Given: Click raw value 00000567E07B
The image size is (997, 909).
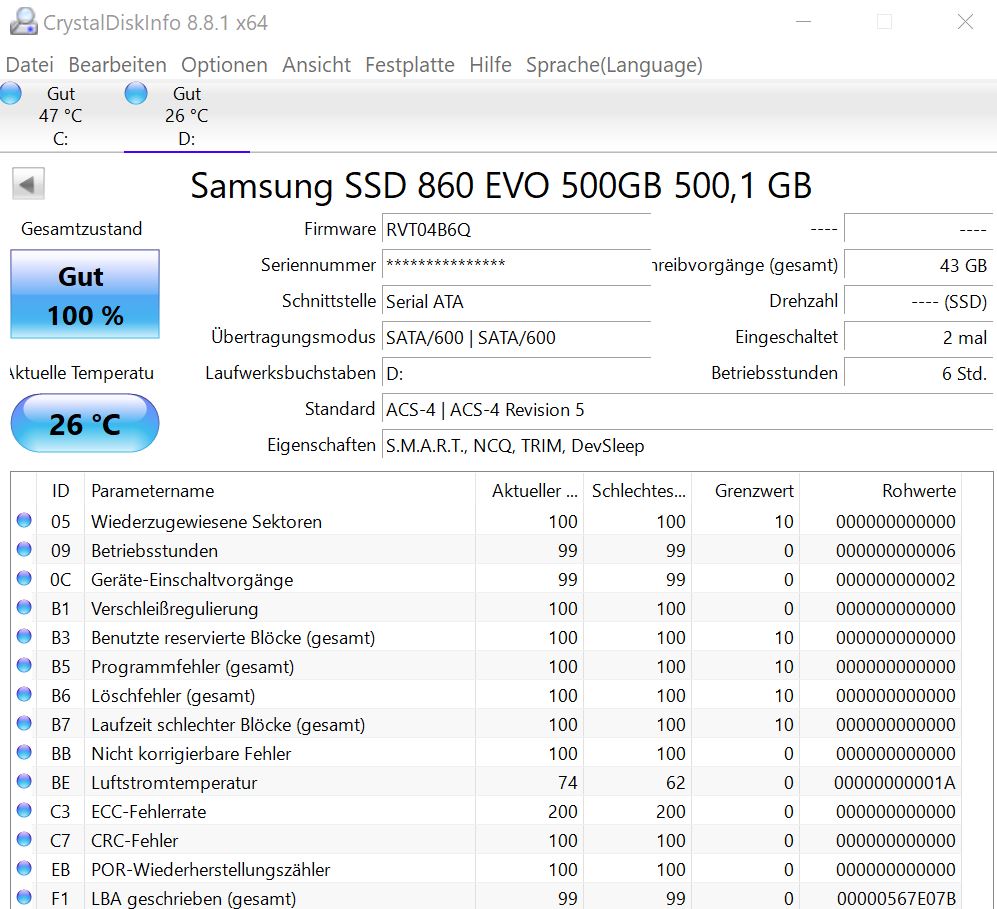Looking at the screenshot, I should pyautogui.click(x=896, y=899).
